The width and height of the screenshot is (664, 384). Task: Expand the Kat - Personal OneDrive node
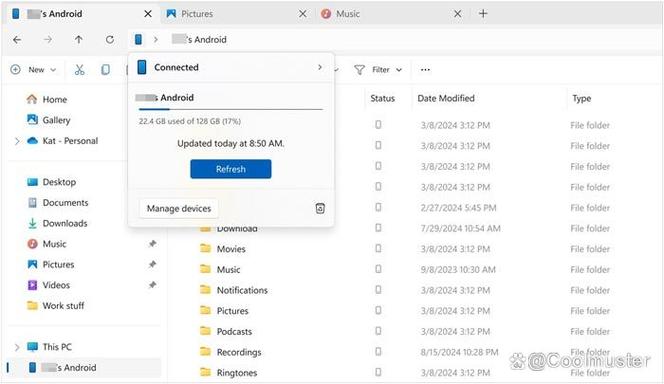(x=17, y=141)
